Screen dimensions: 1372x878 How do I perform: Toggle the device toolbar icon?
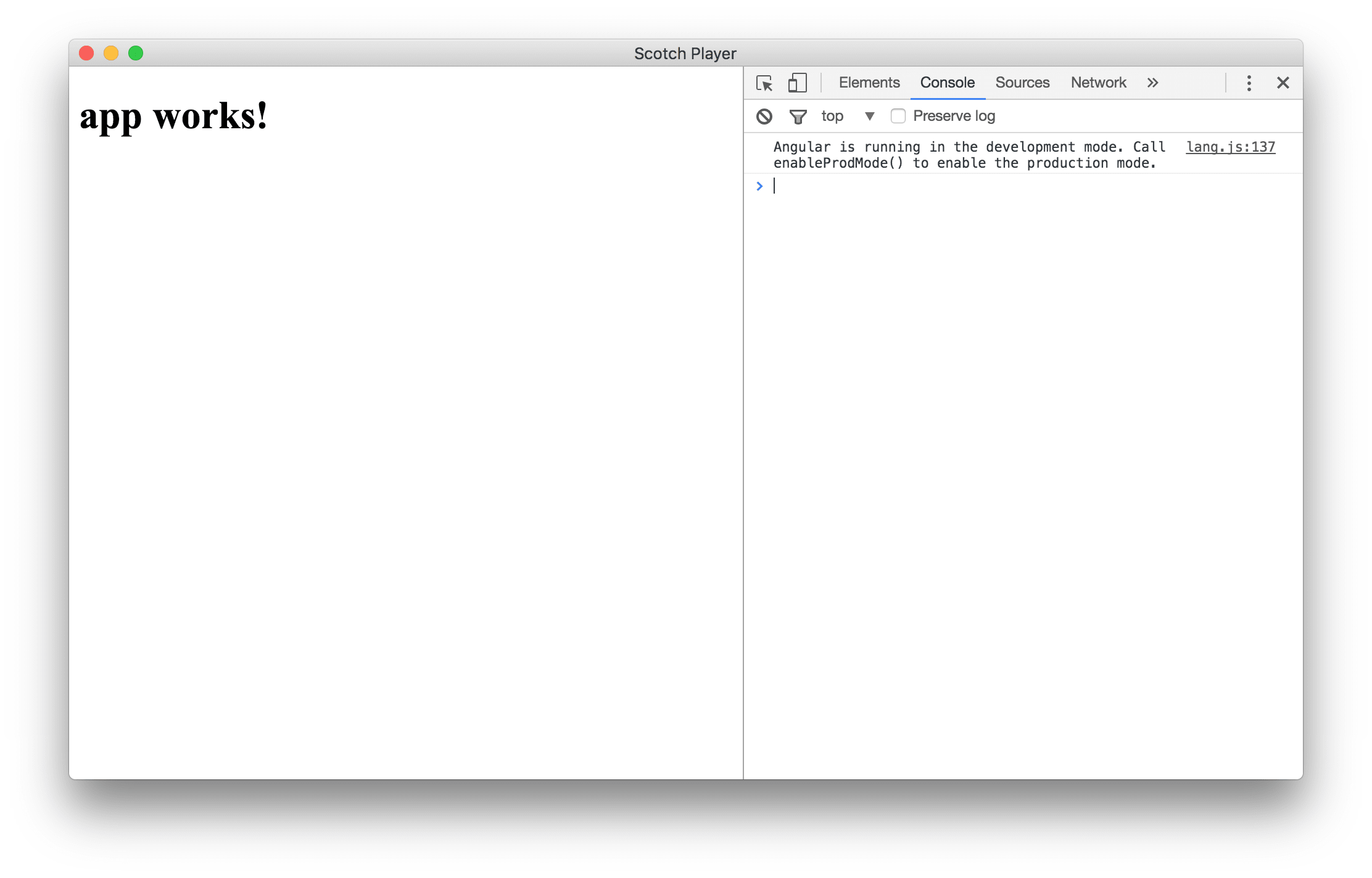(x=797, y=83)
